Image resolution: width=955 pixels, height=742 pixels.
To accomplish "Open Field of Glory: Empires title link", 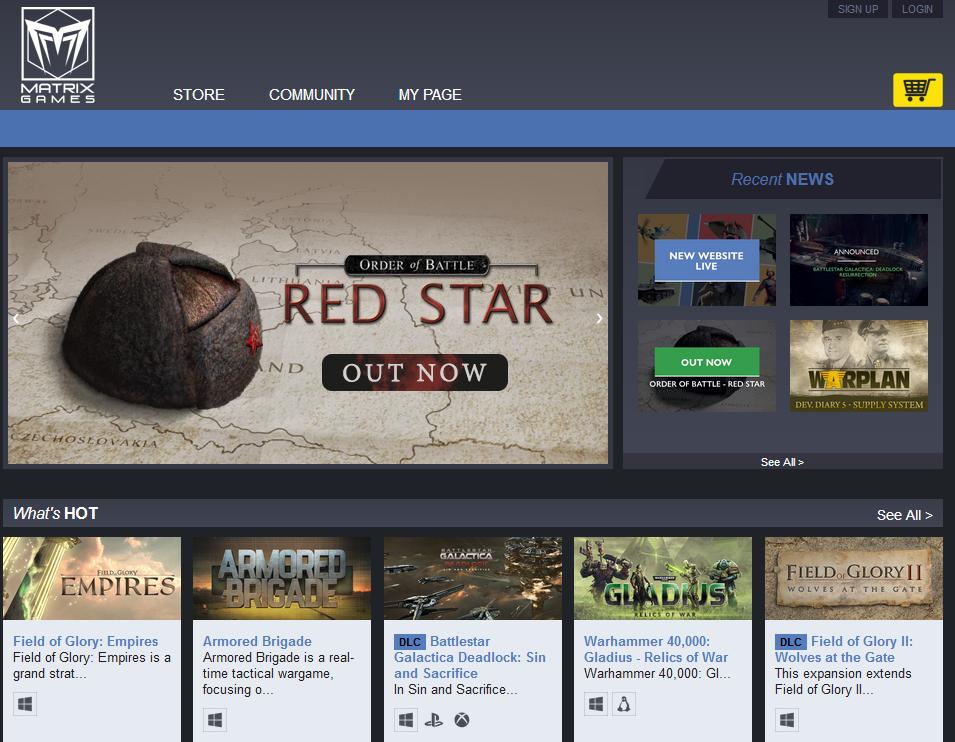I will [85, 641].
